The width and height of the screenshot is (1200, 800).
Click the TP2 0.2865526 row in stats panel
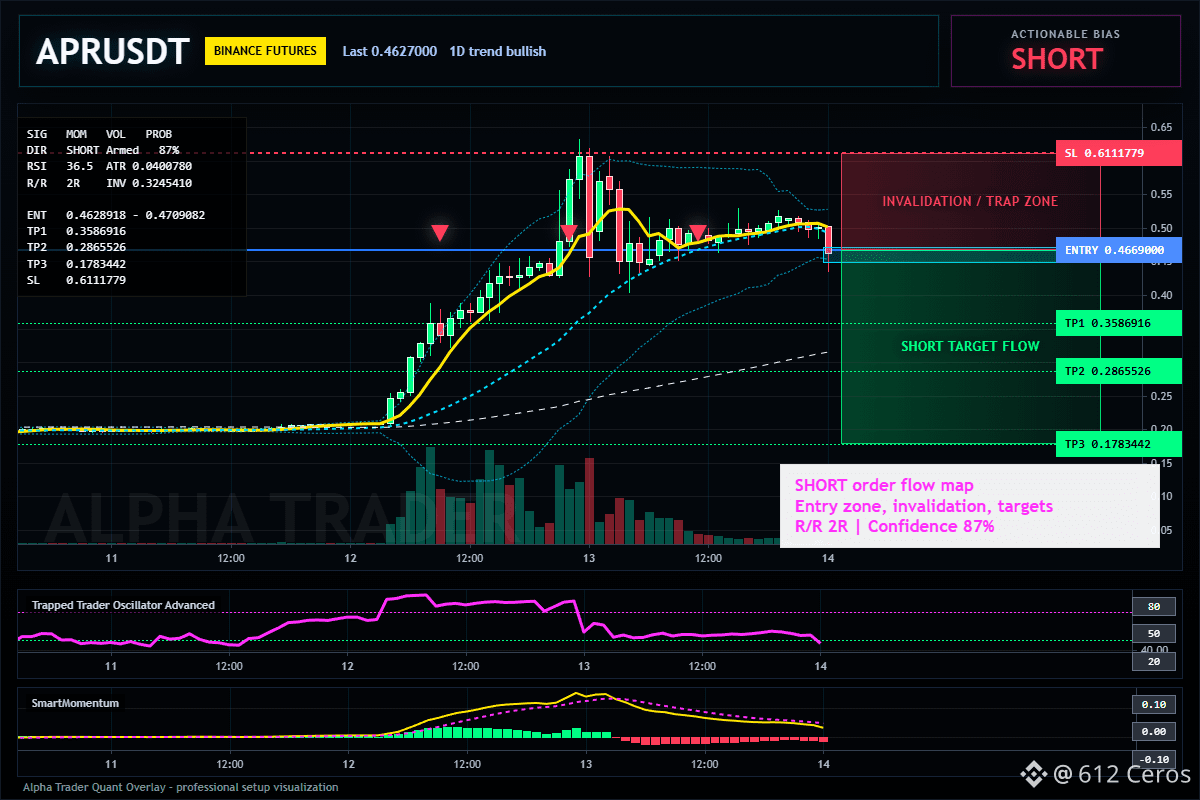[77, 247]
